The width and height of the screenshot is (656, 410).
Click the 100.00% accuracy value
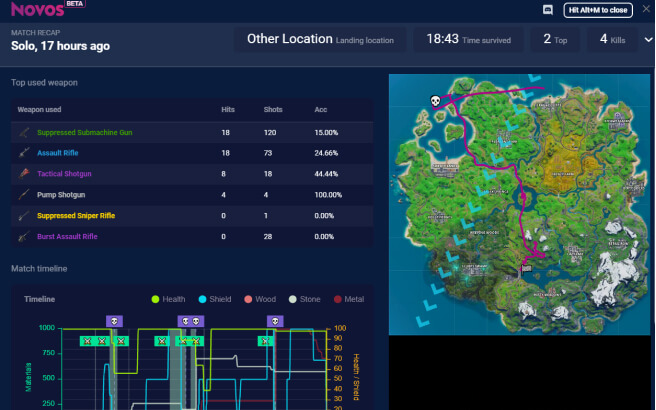tap(328, 195)
